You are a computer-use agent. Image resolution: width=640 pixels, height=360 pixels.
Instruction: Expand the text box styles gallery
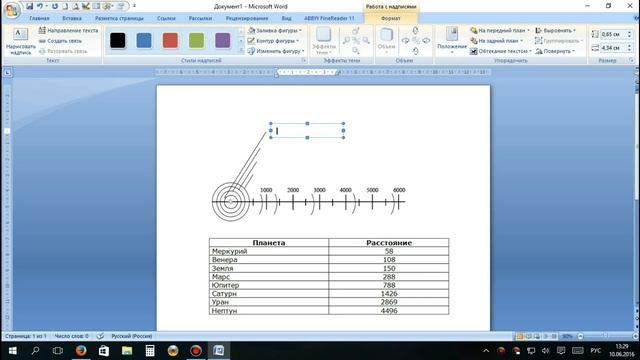tap(241, 51)
